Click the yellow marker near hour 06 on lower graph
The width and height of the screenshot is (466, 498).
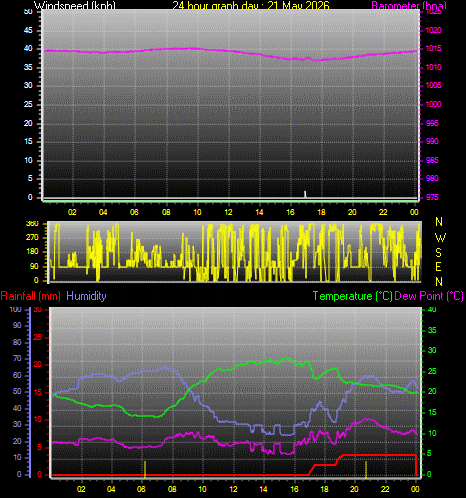[145, 469]
